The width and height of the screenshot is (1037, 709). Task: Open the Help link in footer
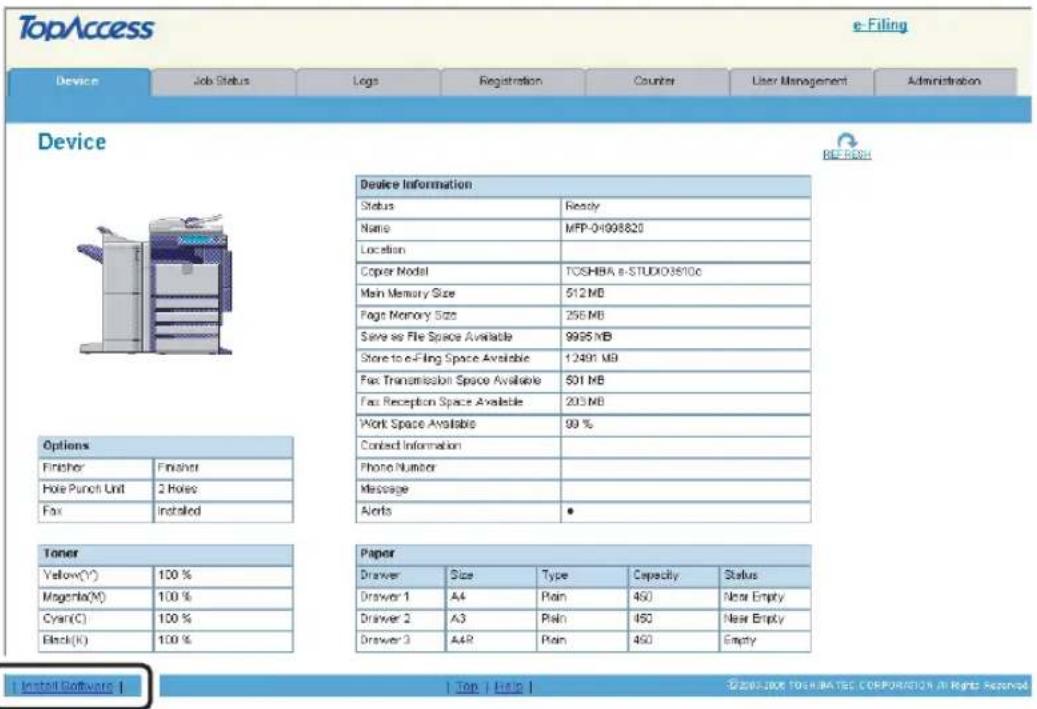click(508, 687)
